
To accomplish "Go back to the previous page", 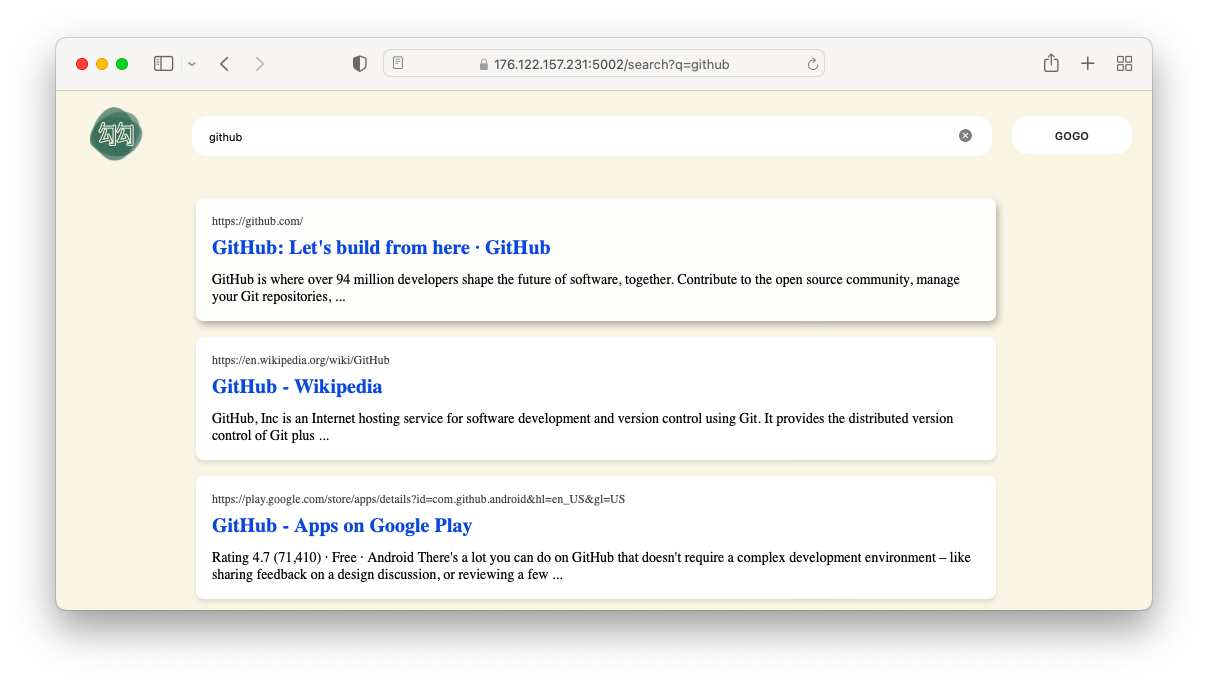I will click(x=224, y=64).
